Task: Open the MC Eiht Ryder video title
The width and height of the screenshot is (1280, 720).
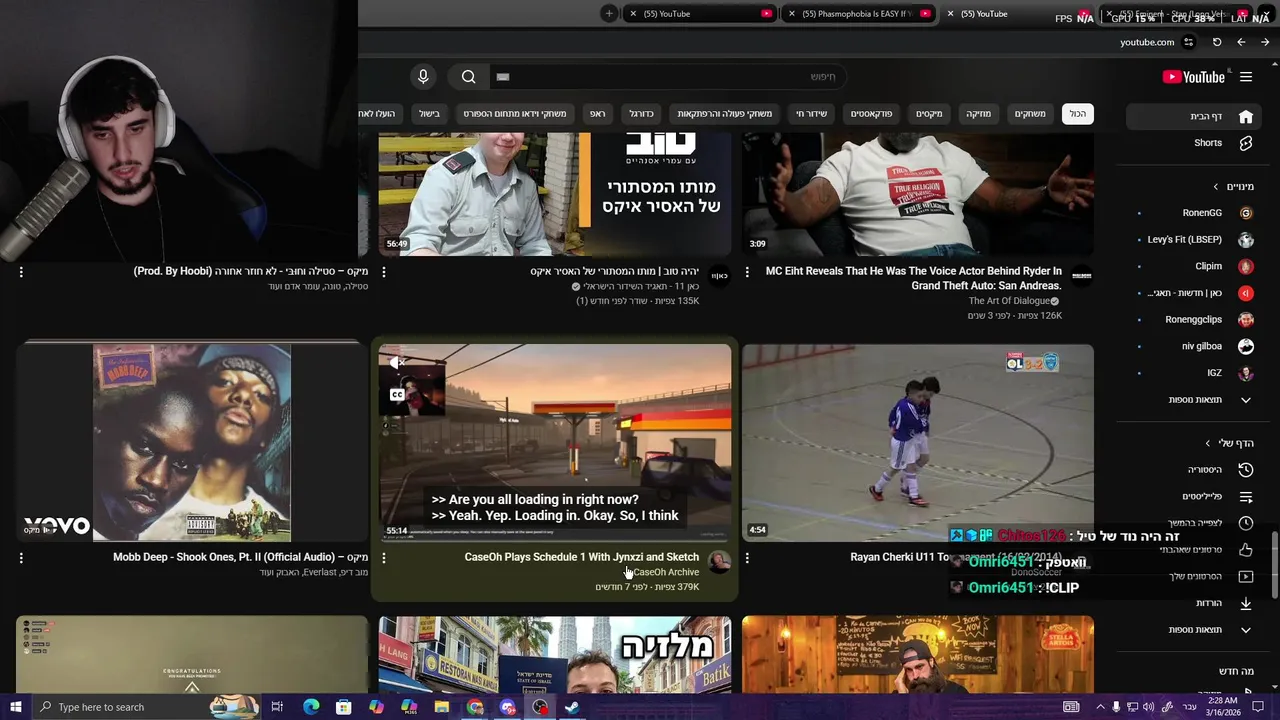Action: pyautogui.click(x=914, y=278)
